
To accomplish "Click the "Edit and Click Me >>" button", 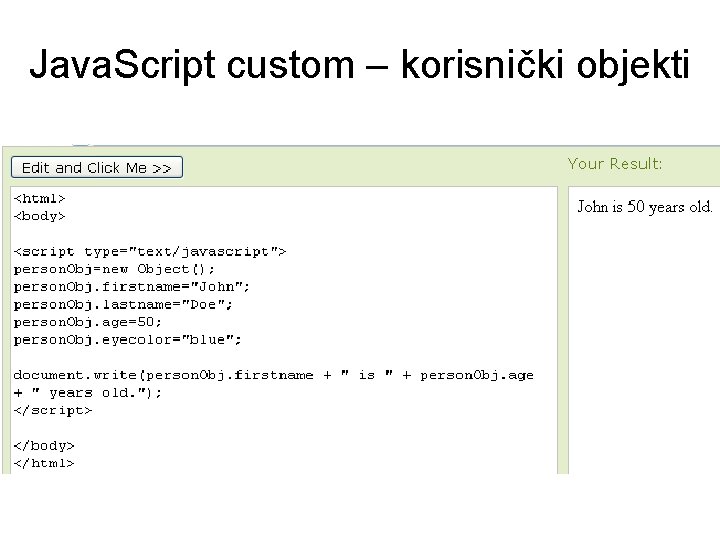I will coord(97,167).
